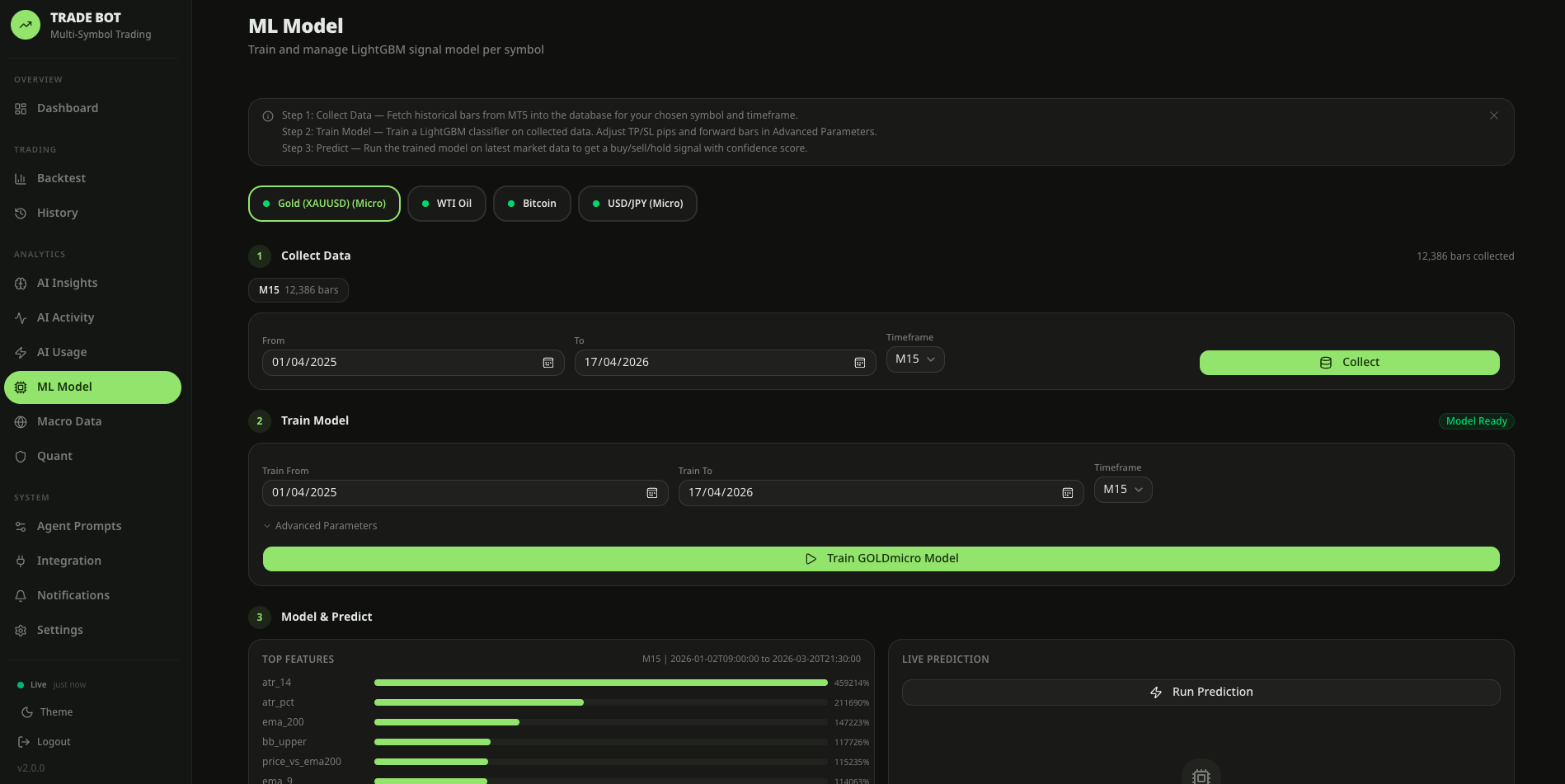This screenshot has height=784, width=1565.
Task: Click the Quant shield icon
Action: (21, 457)
